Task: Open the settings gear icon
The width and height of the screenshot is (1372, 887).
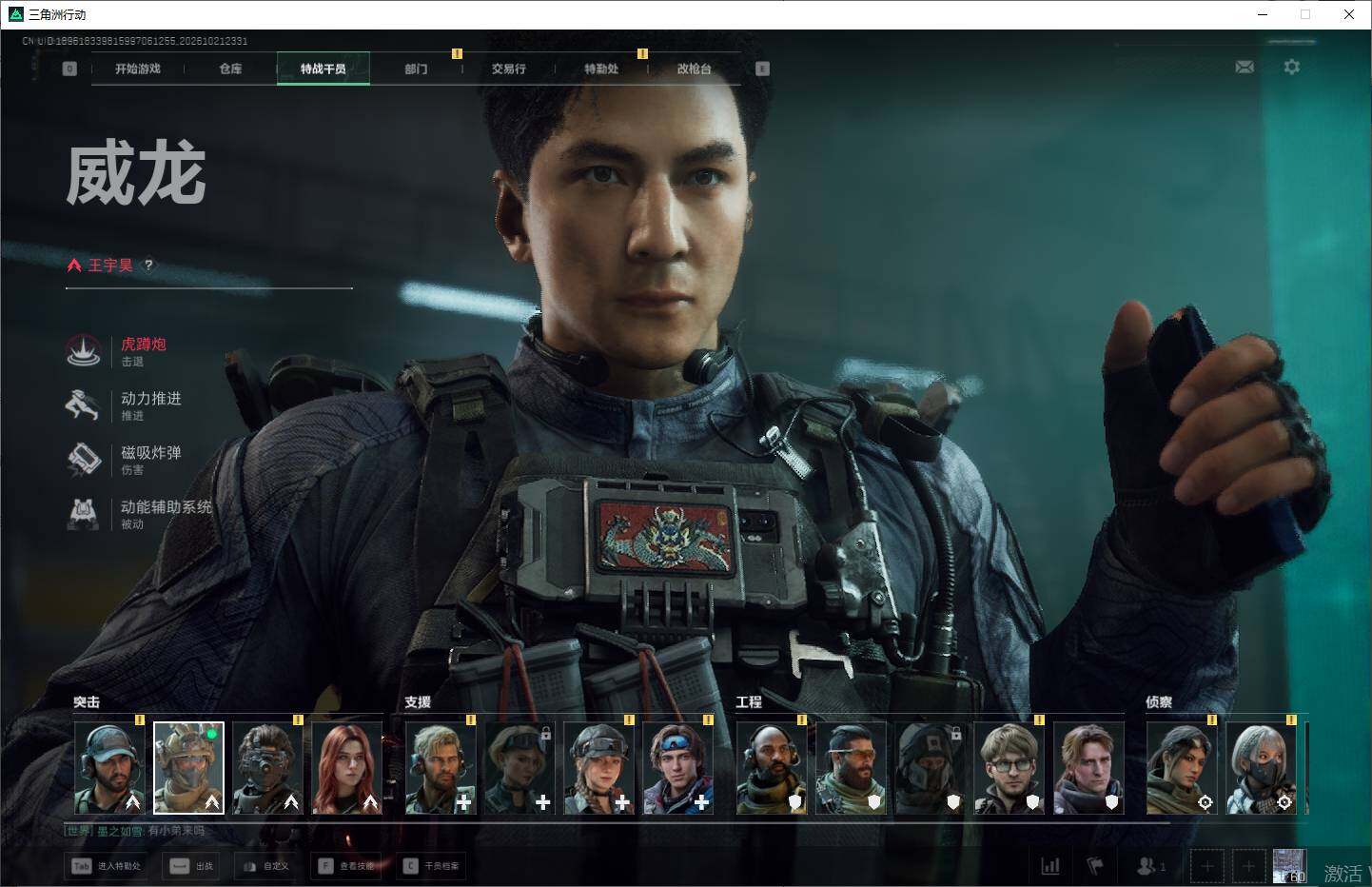Action: (x=1291, y=67)
